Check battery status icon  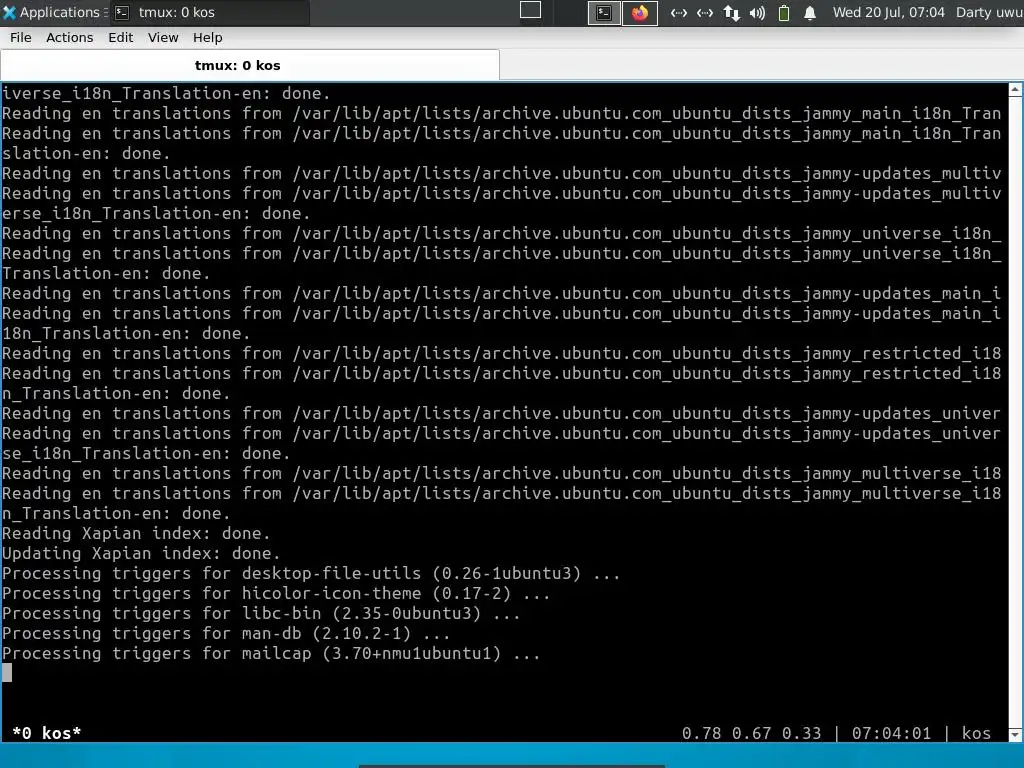(x=784, y=12)
